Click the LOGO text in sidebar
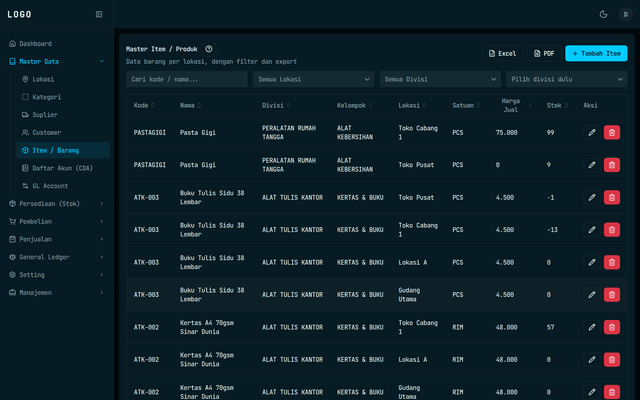Screen dimensions: 640x400 point(19,14)
